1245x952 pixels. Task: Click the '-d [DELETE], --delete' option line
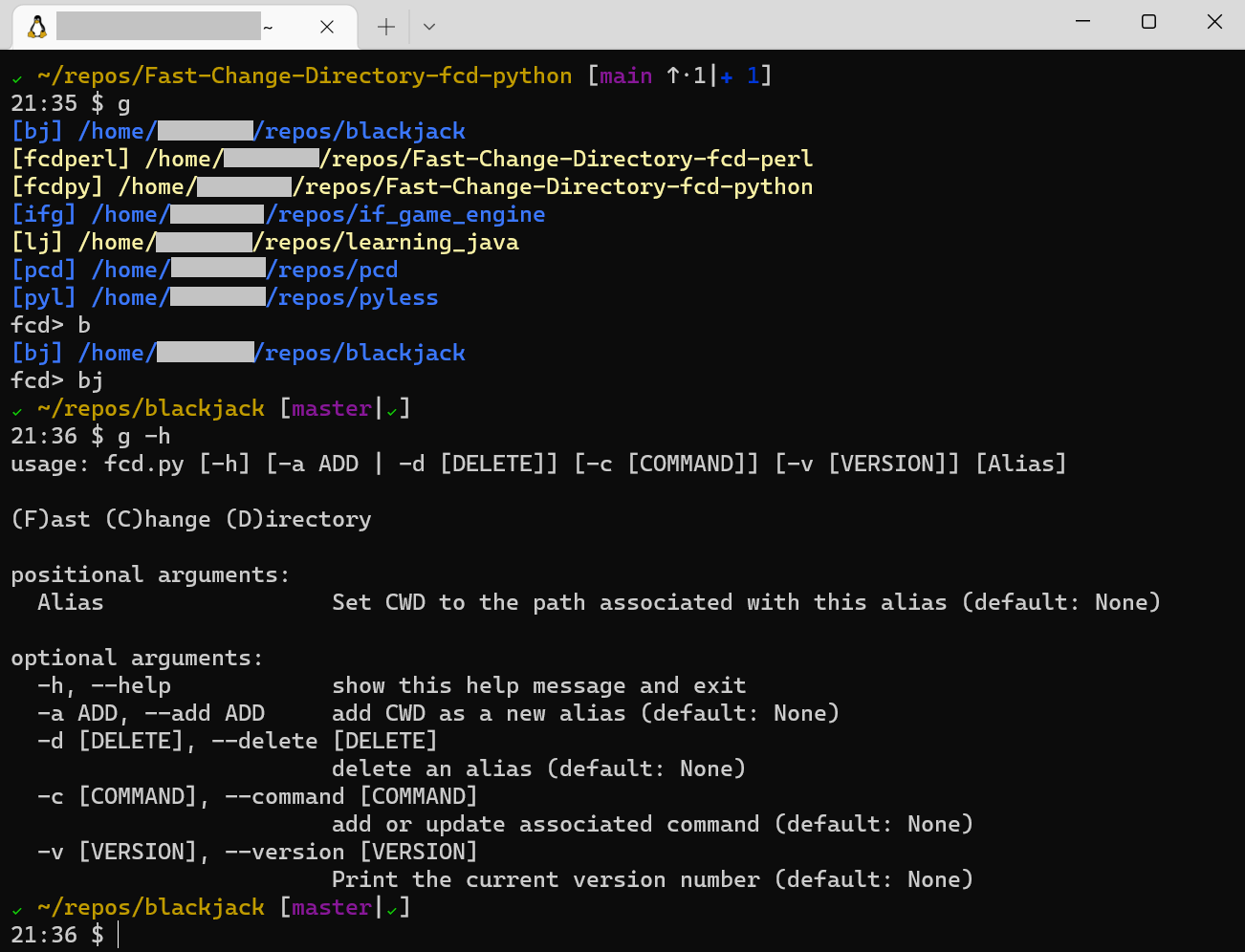tap(237, 741)
